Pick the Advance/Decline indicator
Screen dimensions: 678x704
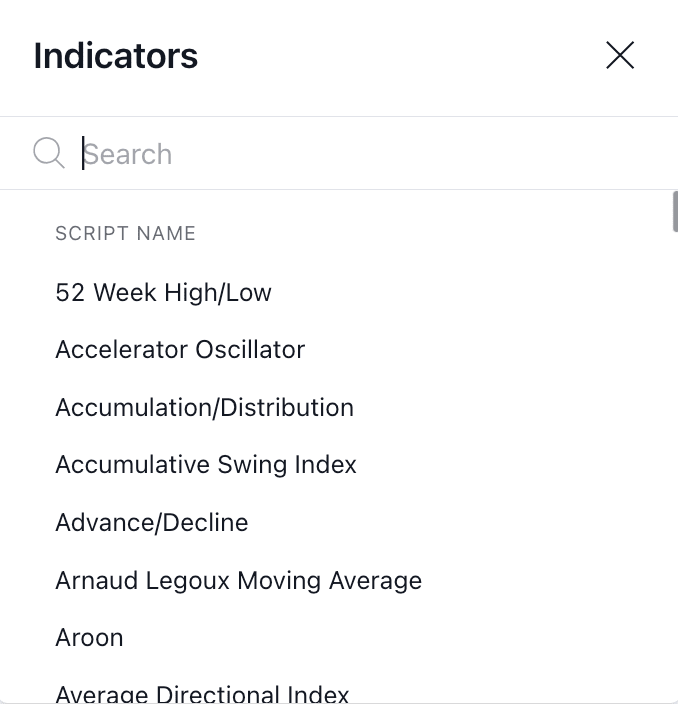coord(151,523)
